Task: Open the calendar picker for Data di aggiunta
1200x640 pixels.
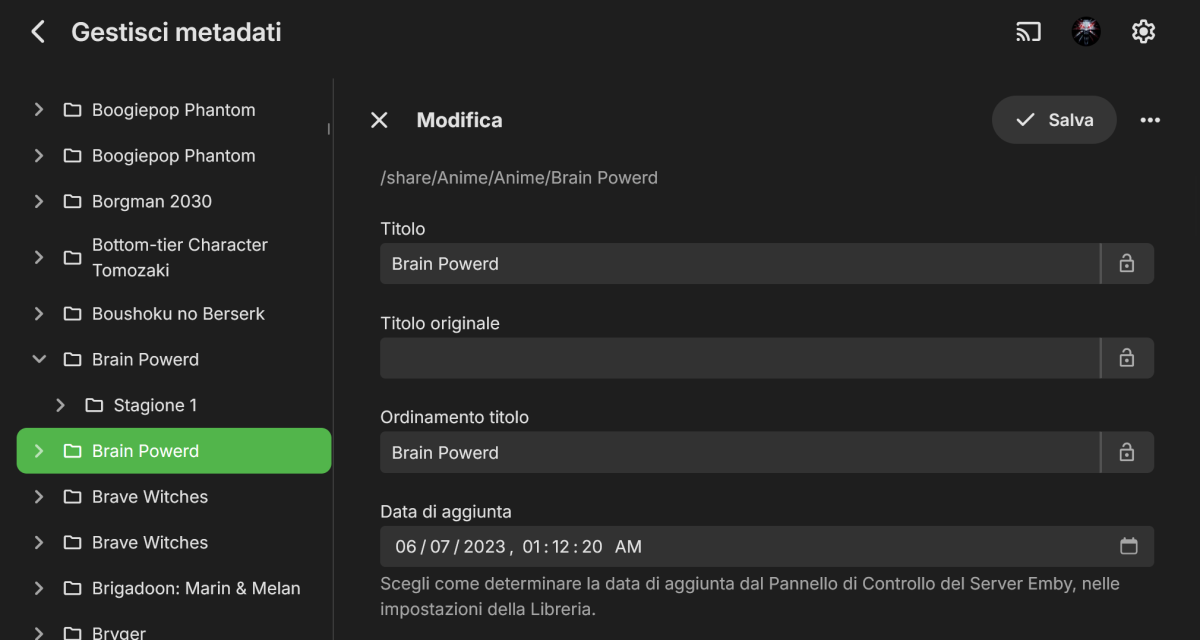Action: [1129, 546]
